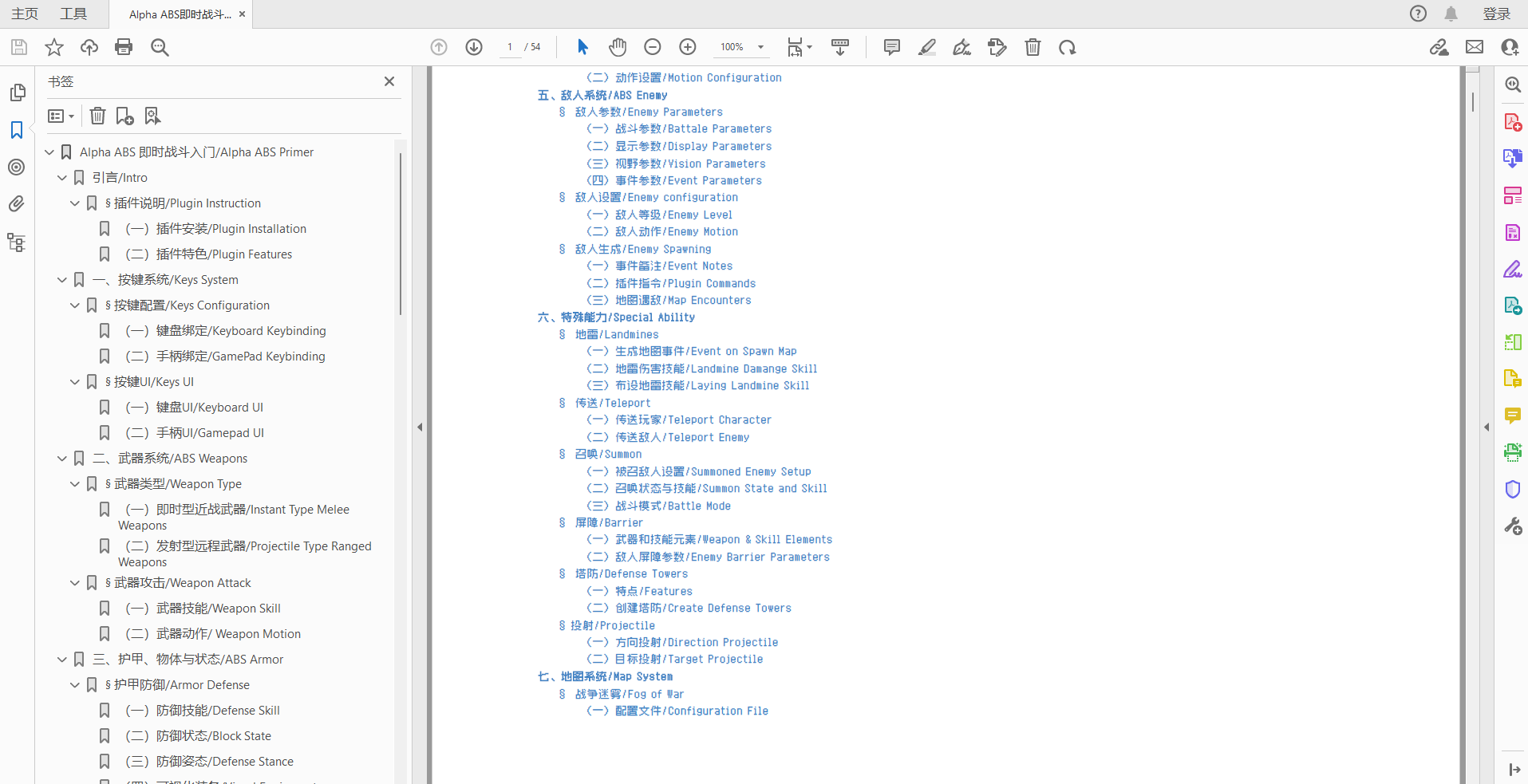
Task: Follow the 六、特殊能力/Special Ability link
Action: point(616,317)
